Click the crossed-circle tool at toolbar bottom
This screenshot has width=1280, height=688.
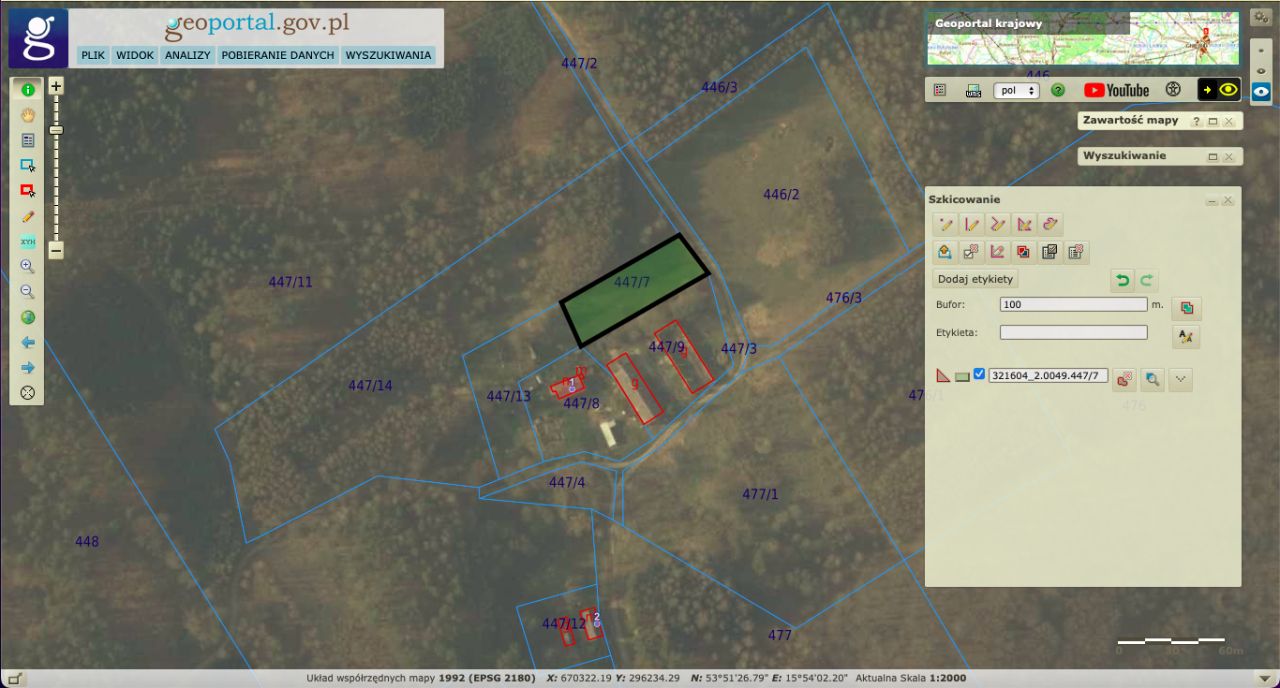pos(28,393)
